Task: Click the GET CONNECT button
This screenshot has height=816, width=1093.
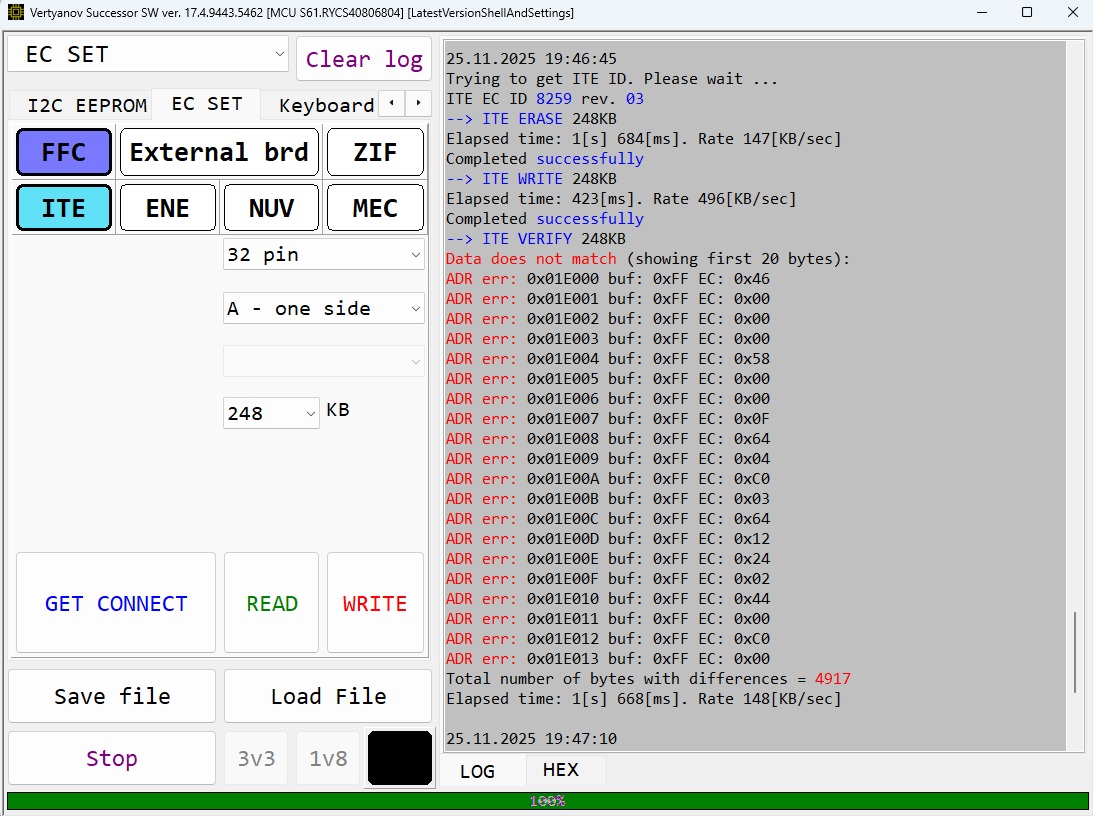Action: tap(116, 603)
